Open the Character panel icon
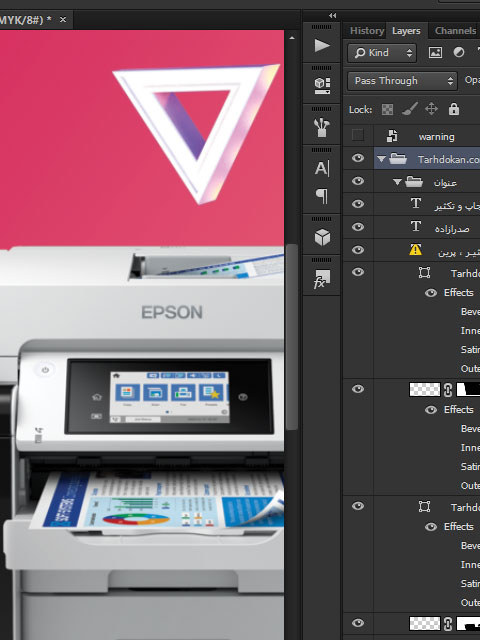Screen dimensions: 480x640 point(322,168)
